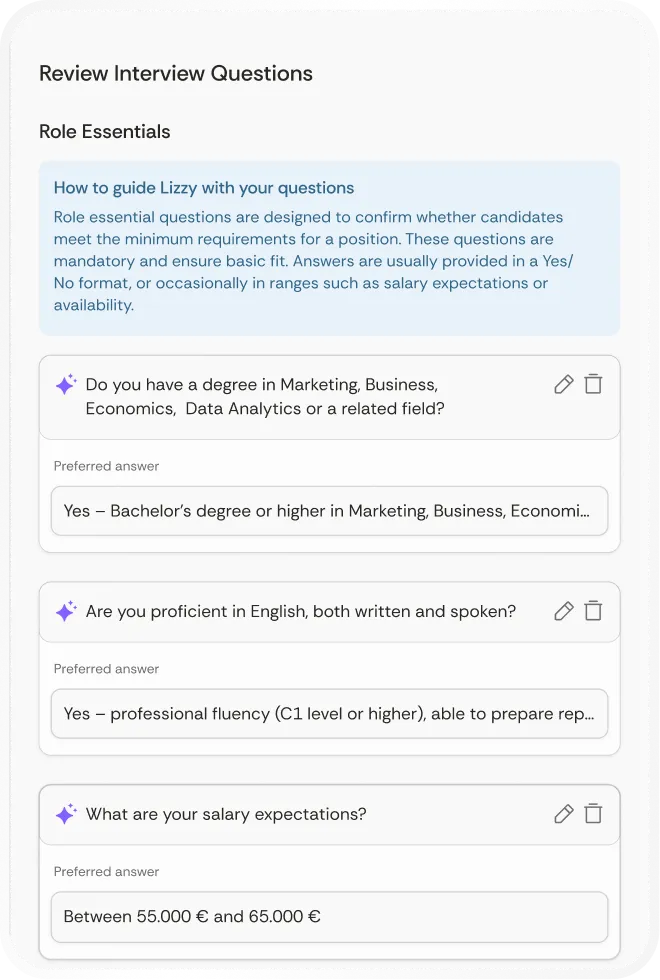
Task: Click the salary range answer field
Action: click(330, 917)
